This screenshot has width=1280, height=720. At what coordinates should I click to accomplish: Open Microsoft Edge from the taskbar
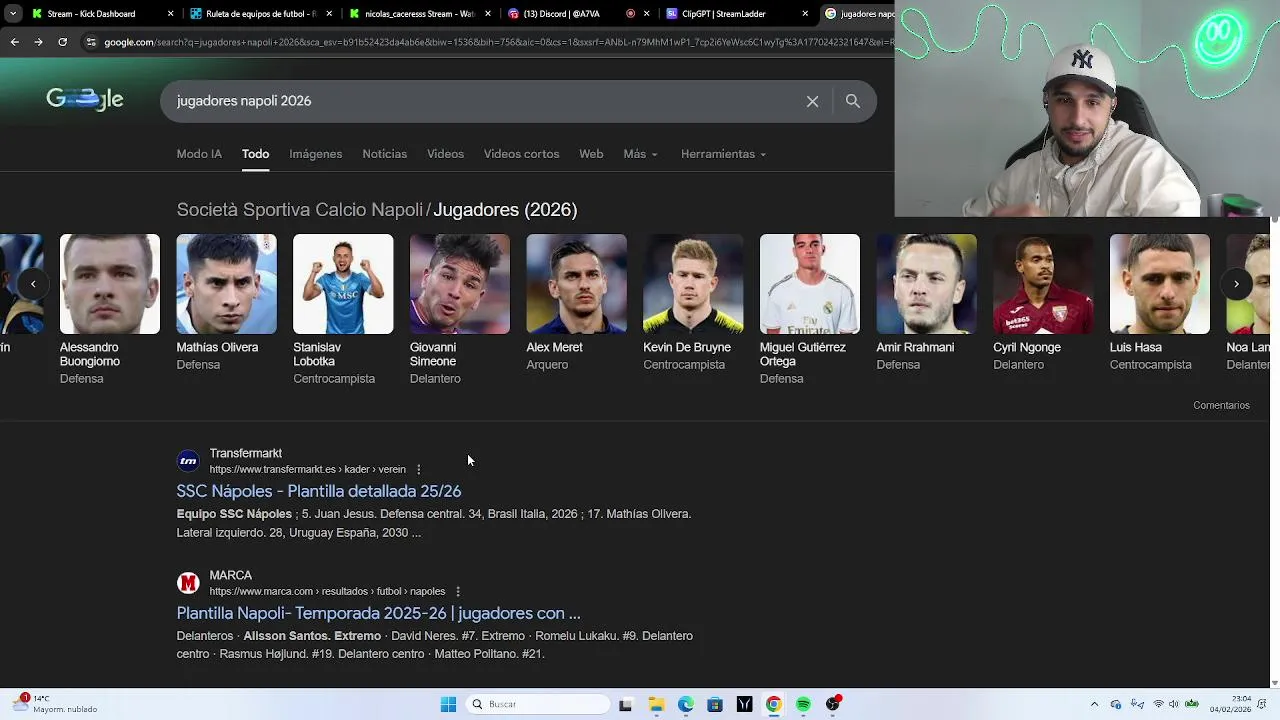click(x=685, y=704)
